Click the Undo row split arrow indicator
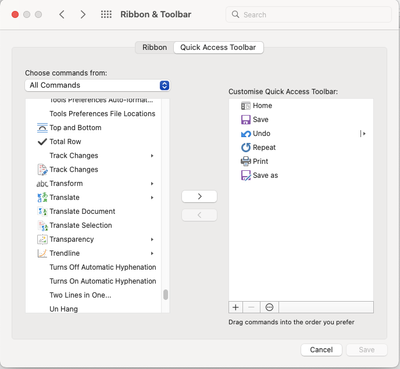This screenshot has height=369, width=400. click(363, 134)
